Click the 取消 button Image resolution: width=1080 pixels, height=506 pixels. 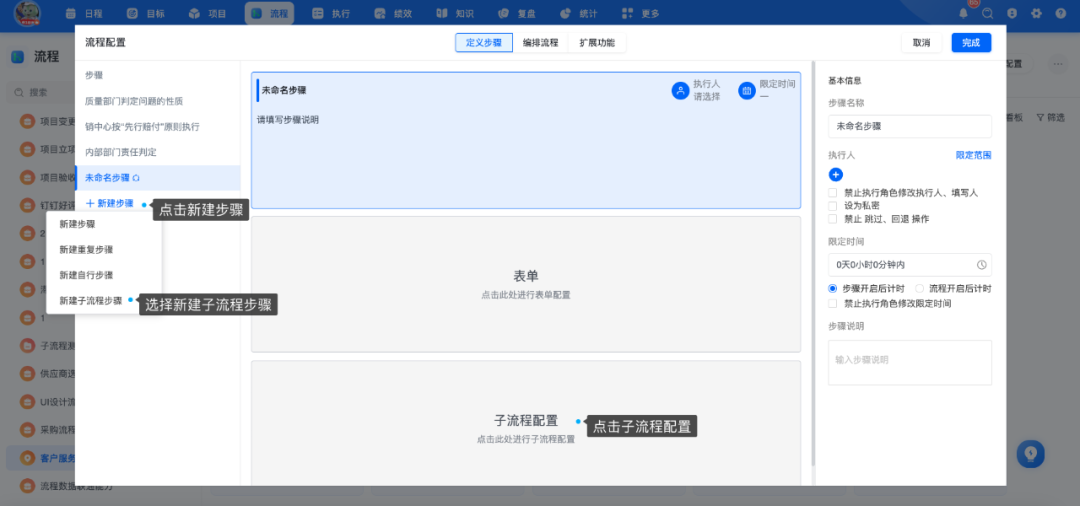point(922,43)
